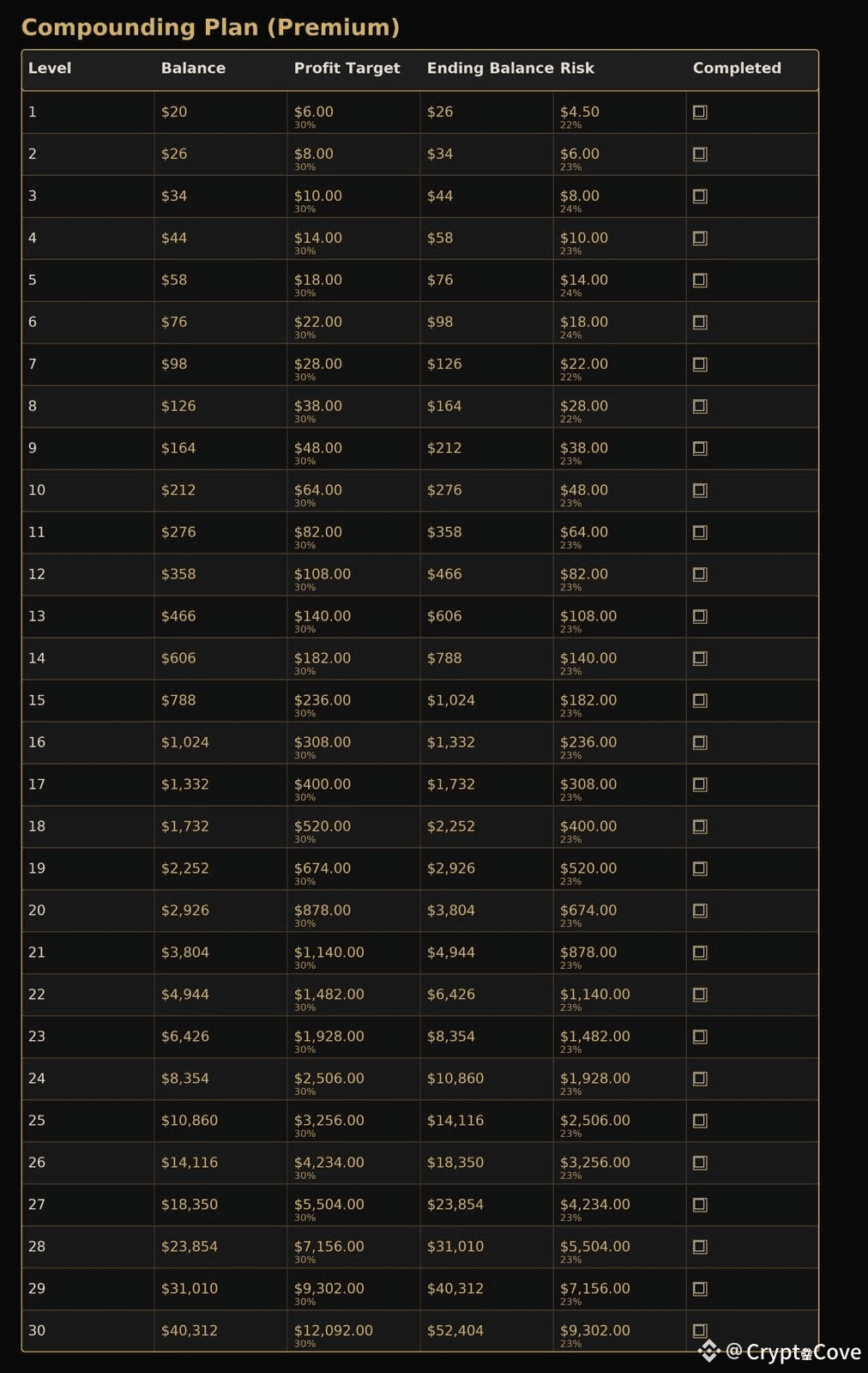Click the Level column header
The height and width of the screenshot is (1373, 868).
click(x=50, y=68)
